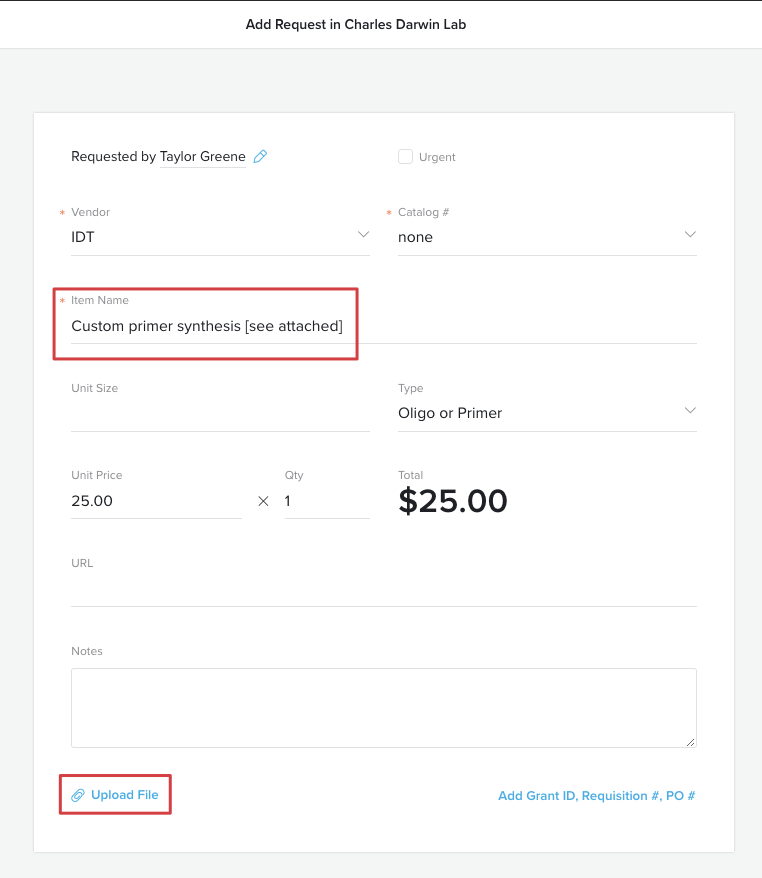The height and width of the screenshot is (878, 762).
Task: Click the multiply X between price and quantity
Action: click(x=264, y=502)
